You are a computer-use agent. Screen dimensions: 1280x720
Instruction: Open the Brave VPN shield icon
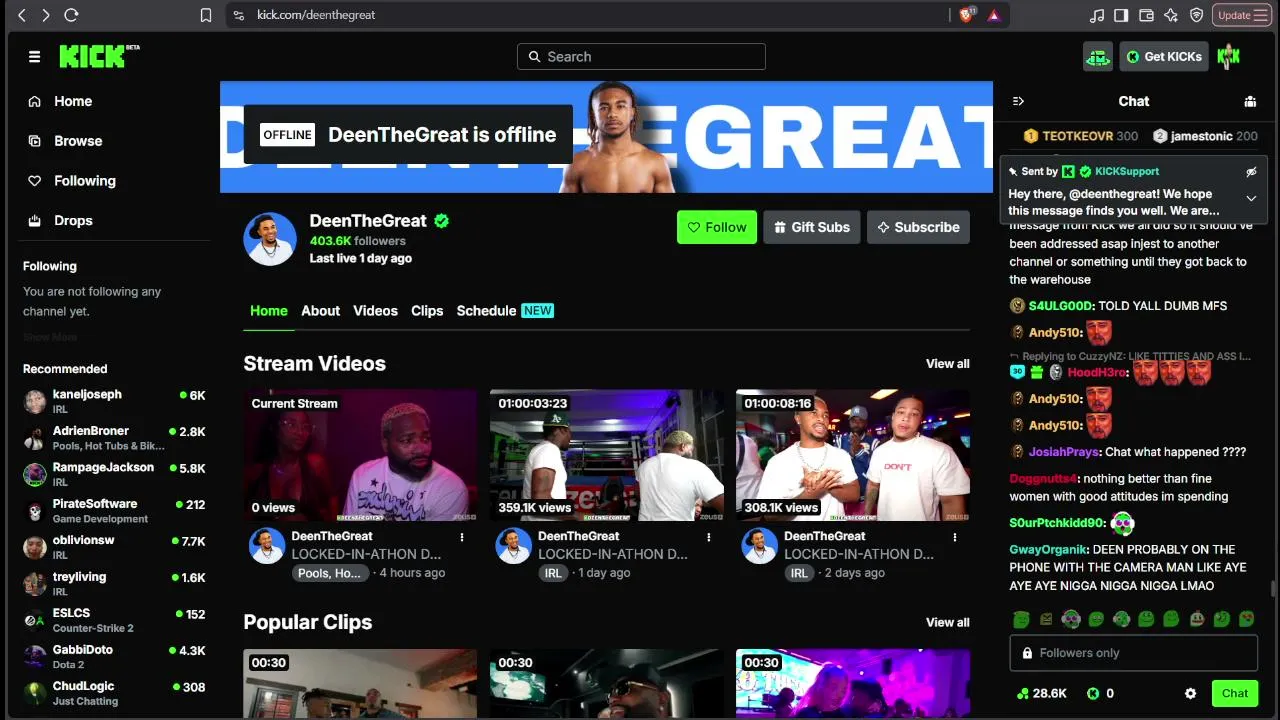[x=1196, y=15]
